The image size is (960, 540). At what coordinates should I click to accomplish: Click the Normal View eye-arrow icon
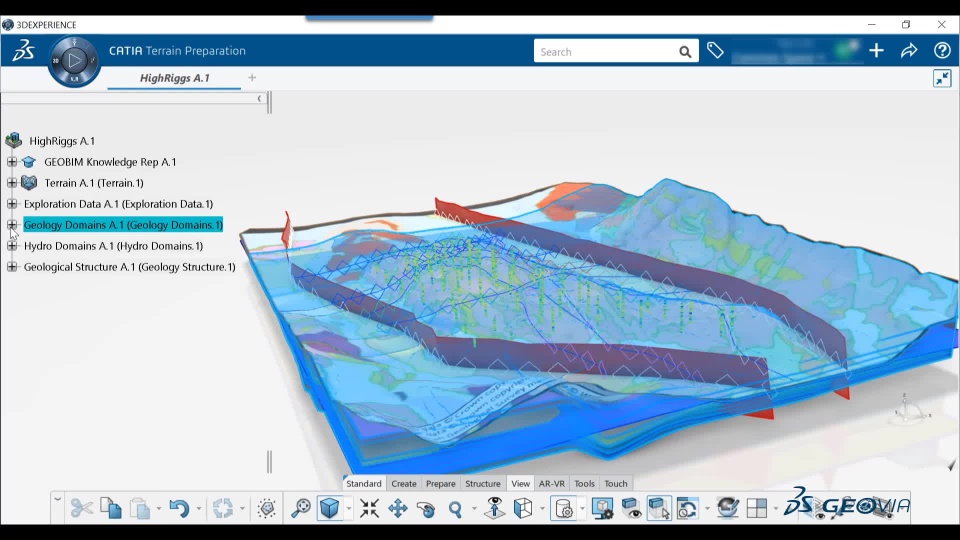click(x=495, y=508)
